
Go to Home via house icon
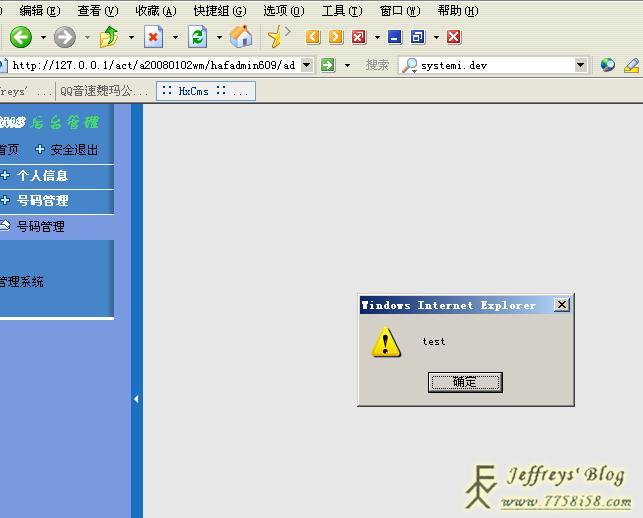tap(241, 38)
